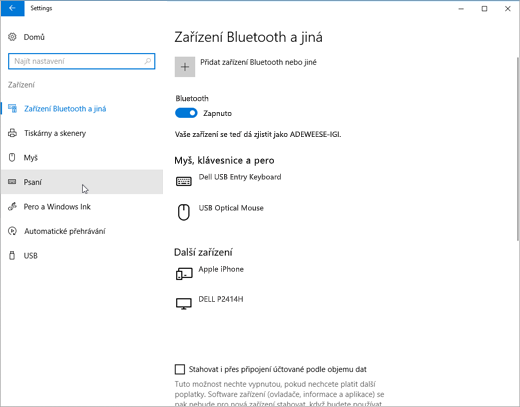Click the Najít nastavení search field
This screenshot has height=407, width=520.
[x=82, y=61]
